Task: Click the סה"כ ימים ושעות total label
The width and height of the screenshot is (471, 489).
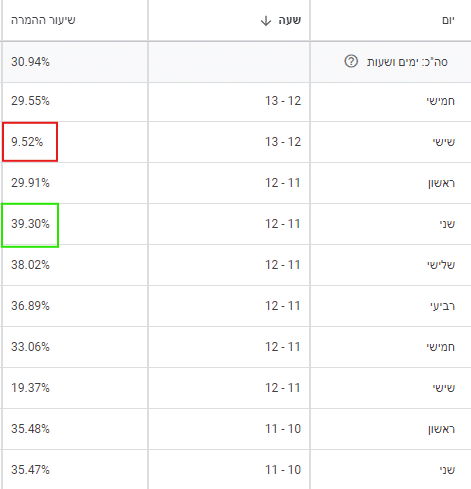Action: coord(407,62)
